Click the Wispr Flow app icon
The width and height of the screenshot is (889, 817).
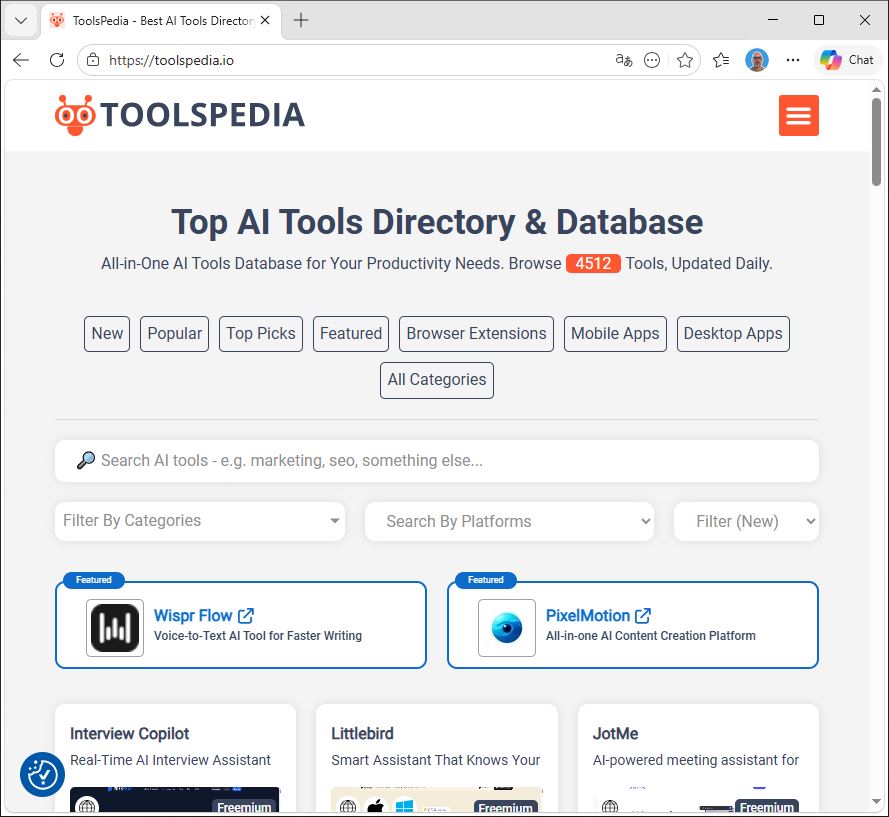point(115,628)
